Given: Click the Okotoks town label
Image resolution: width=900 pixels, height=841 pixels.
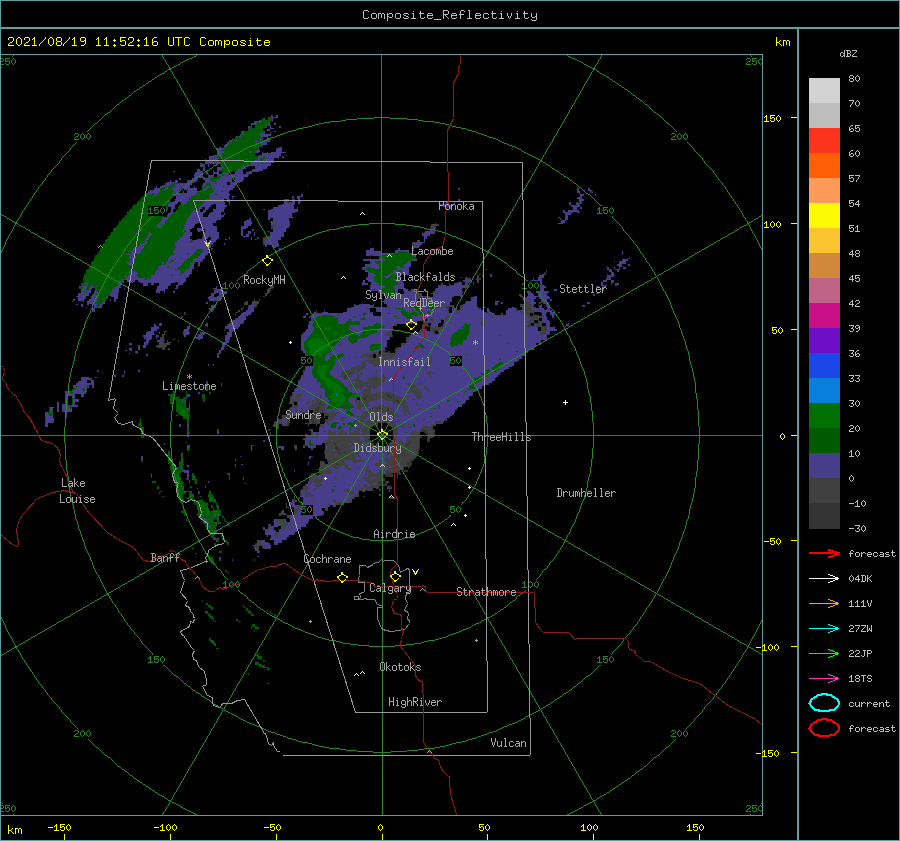Looking at the screenshot, I should click(x=400, y=667).
